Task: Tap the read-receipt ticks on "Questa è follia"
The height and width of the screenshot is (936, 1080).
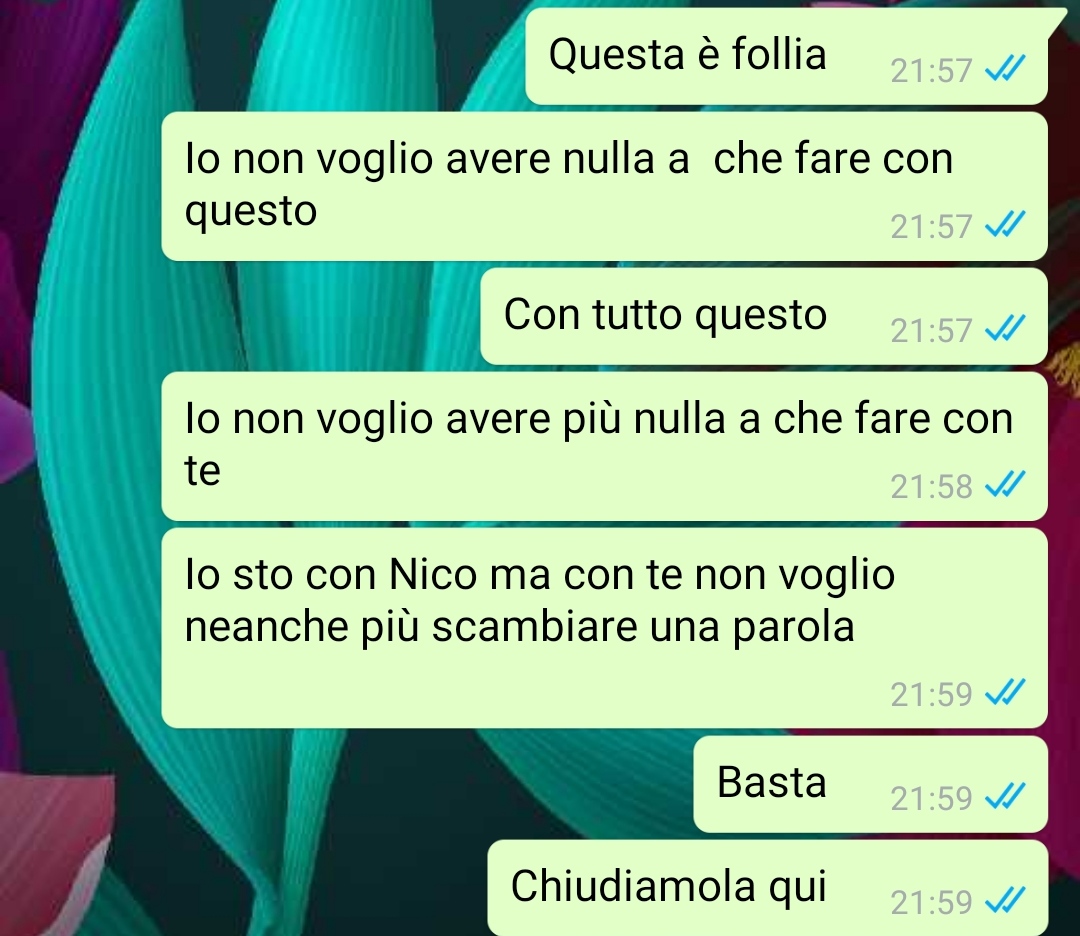Action: click(x=1006, y=68)
